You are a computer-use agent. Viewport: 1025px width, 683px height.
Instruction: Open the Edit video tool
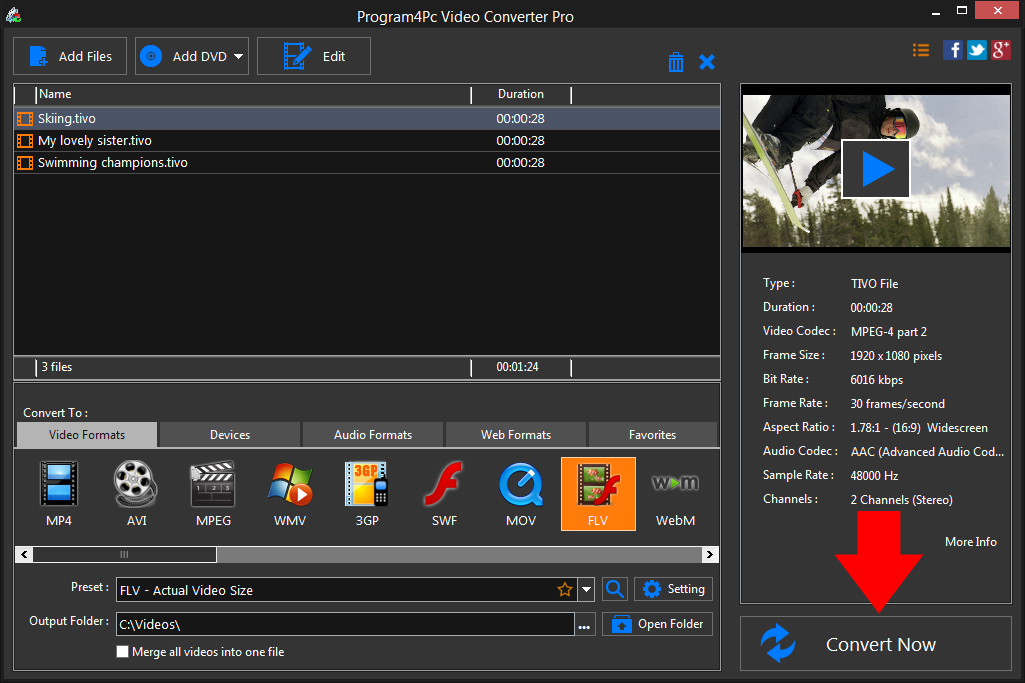click(314, 56)
